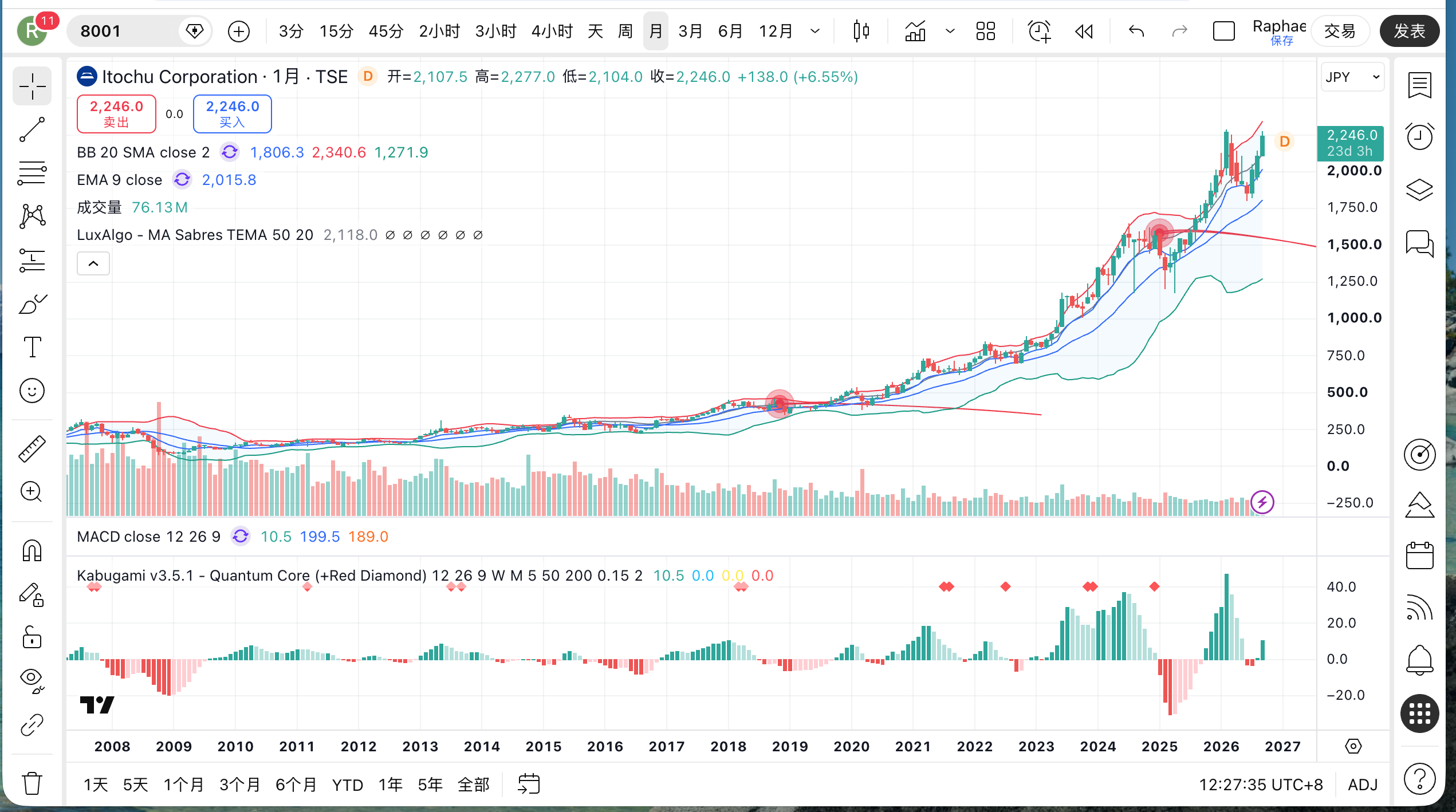
Task: Open the layout selection rectangle
Action: 1223,31
